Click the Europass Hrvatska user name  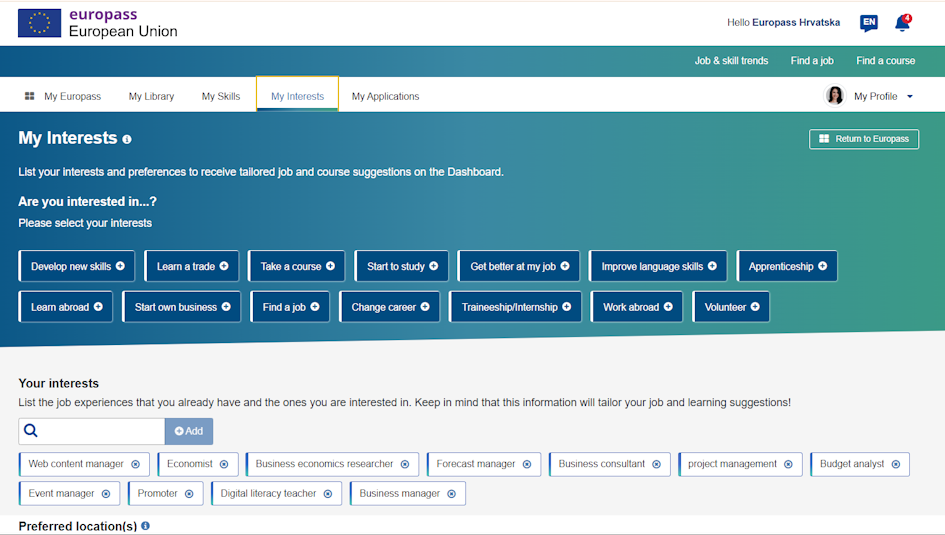pyautogui.click(x=796, y=22)
